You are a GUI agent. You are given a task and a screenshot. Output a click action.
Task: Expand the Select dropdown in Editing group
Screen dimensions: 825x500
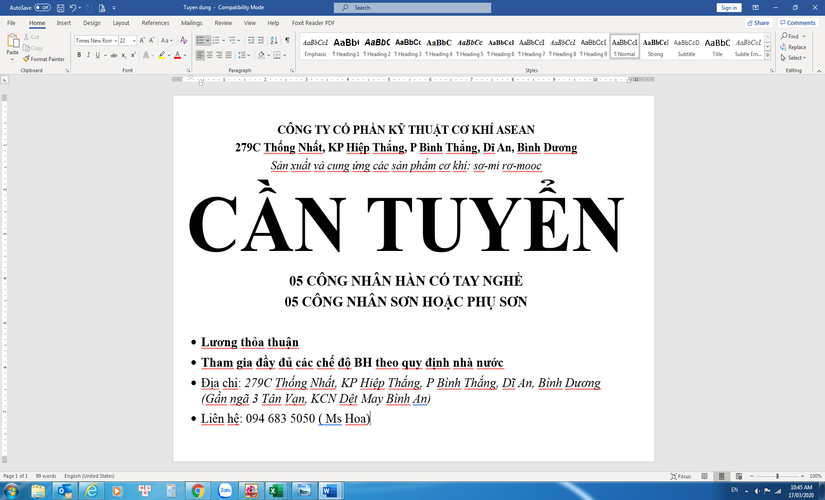pos(796,58)
